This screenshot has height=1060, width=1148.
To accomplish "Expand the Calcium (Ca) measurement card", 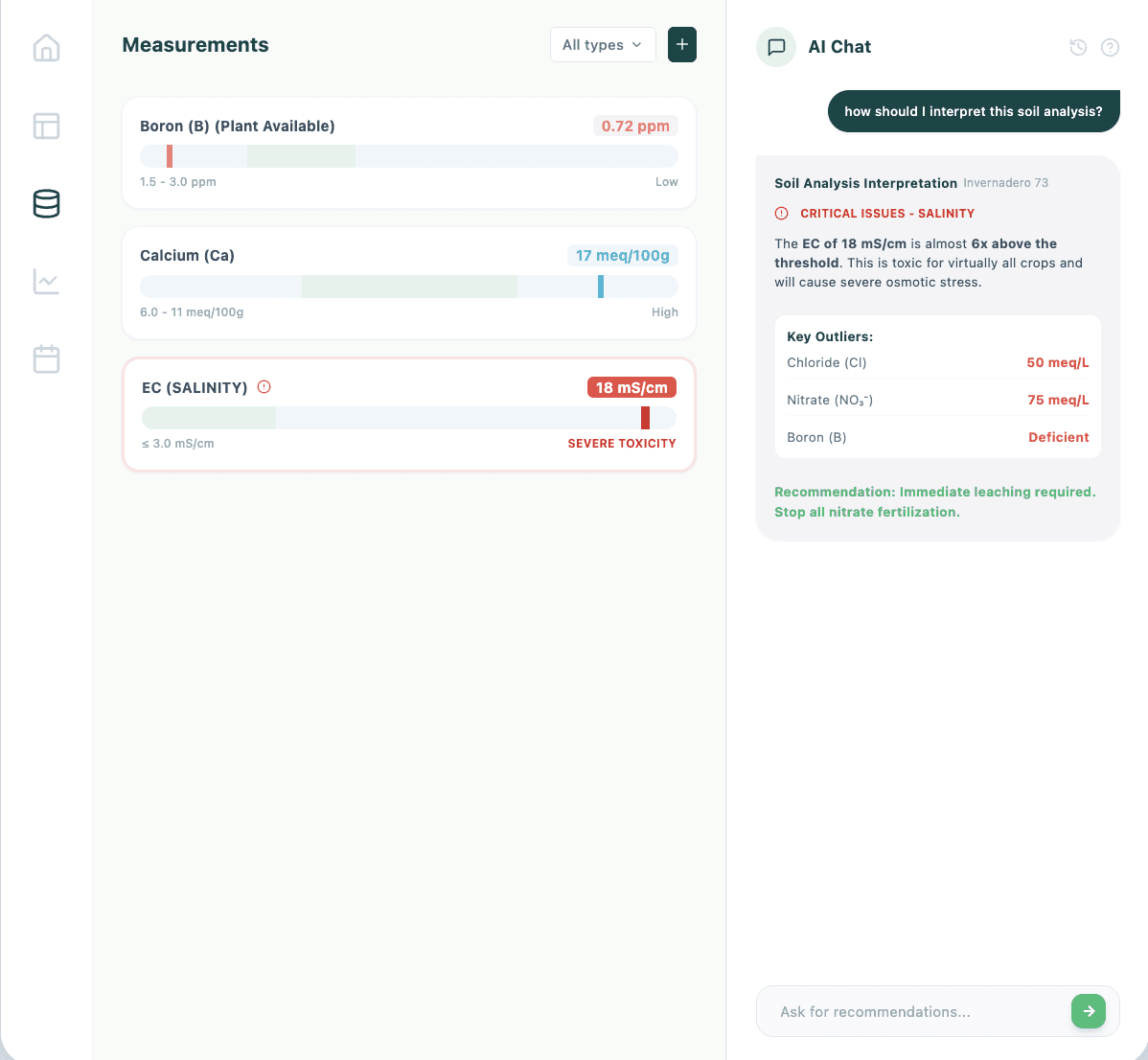I will click(409, 282).
